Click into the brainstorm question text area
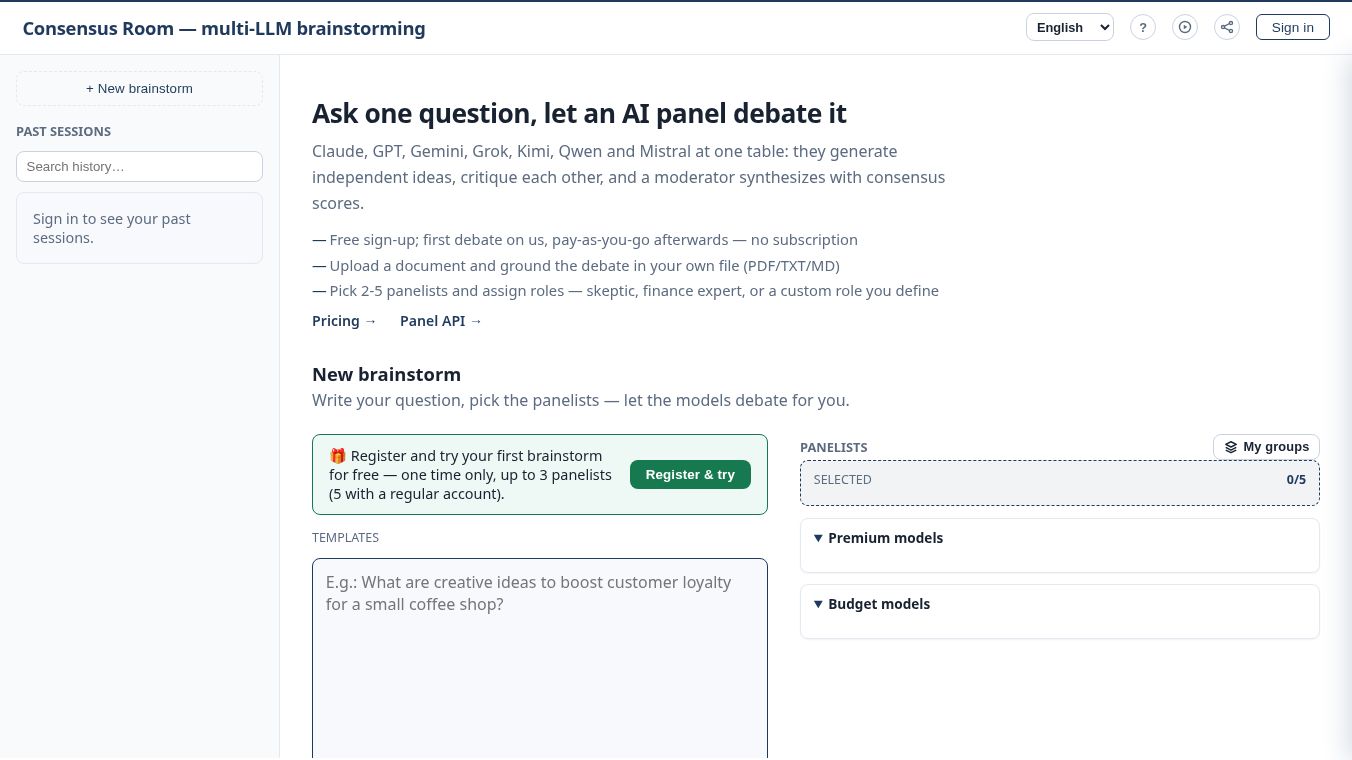1352x760 pixels. (540, 658)
